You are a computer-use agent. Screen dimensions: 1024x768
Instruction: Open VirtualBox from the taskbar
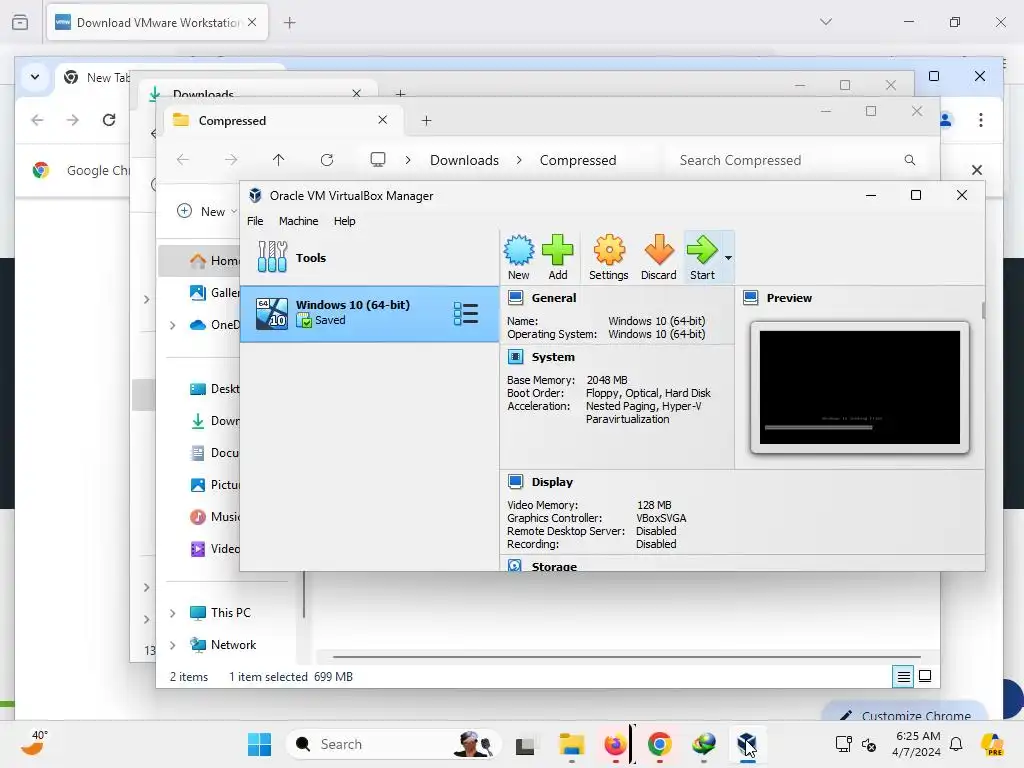[x=747, y=744]
